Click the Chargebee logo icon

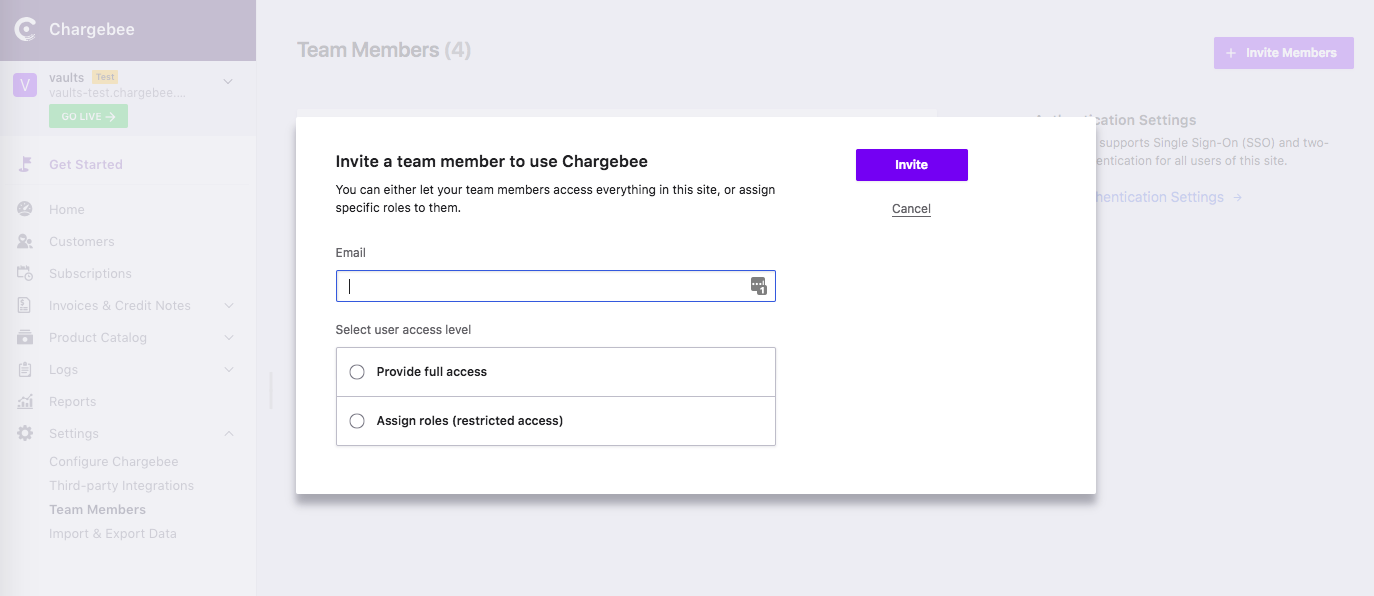25,30
